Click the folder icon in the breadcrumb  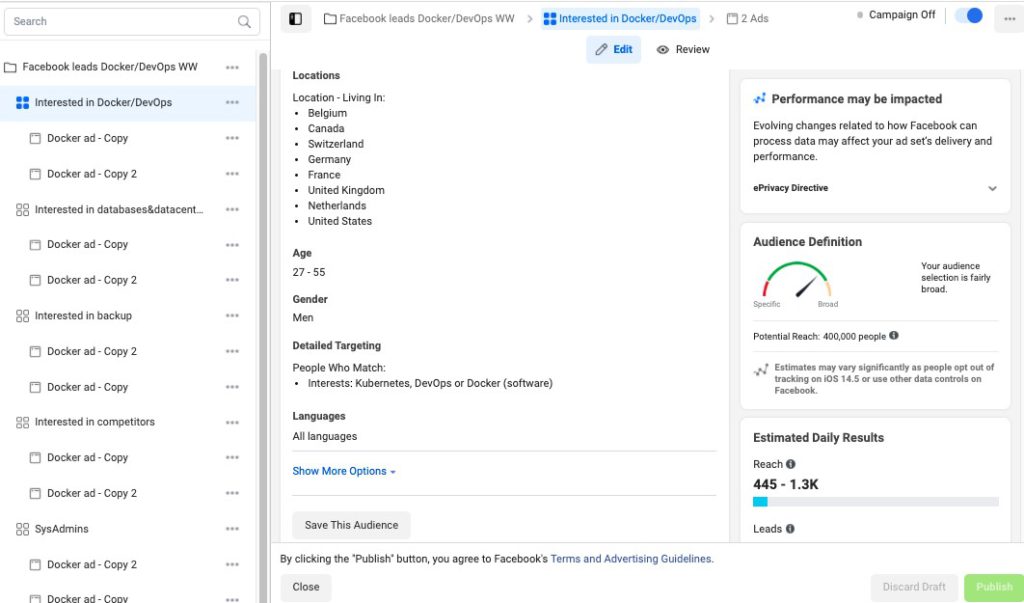click(x=330, y=19)
